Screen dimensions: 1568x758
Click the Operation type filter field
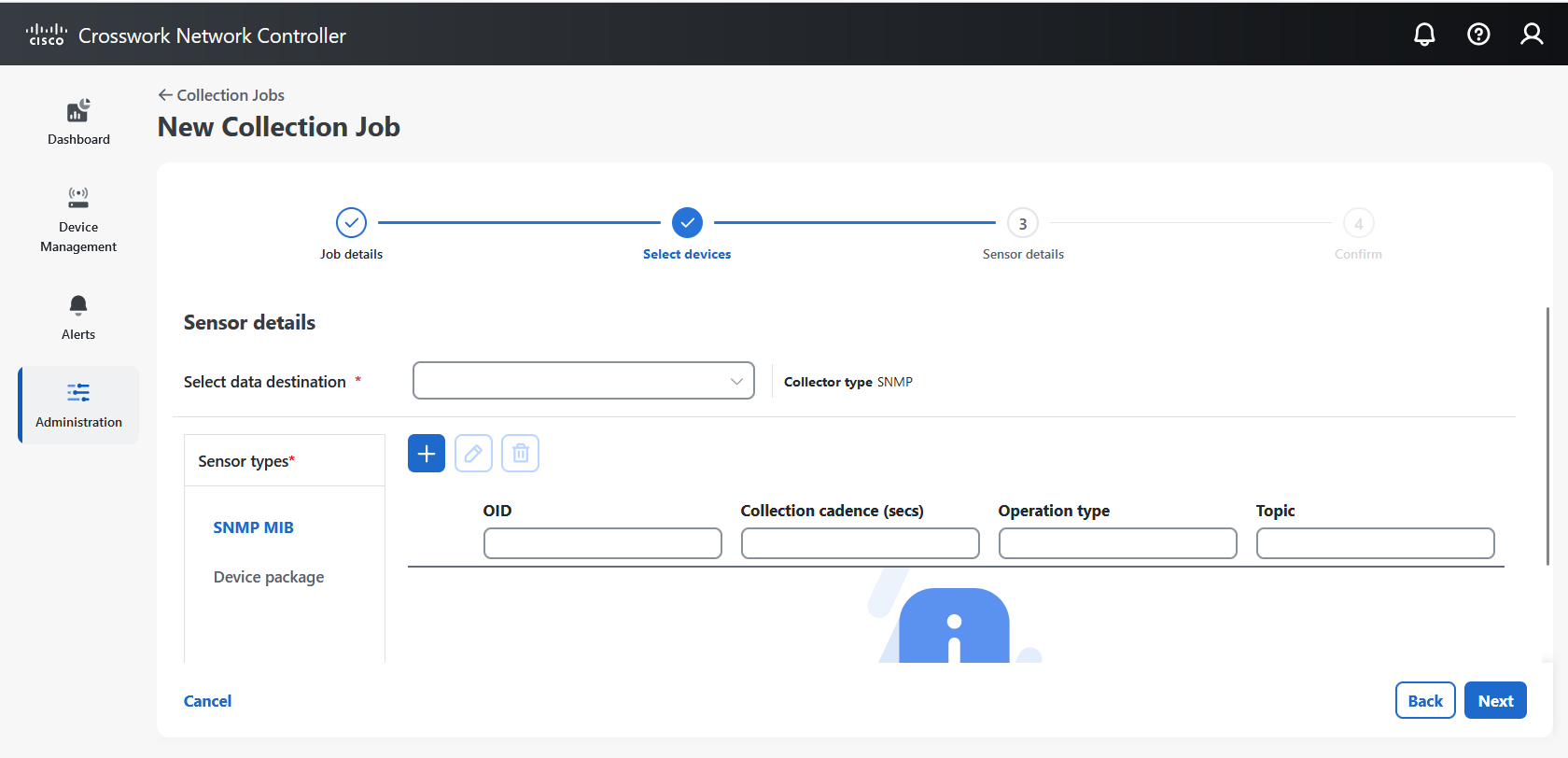click(x=1118, y=543)
